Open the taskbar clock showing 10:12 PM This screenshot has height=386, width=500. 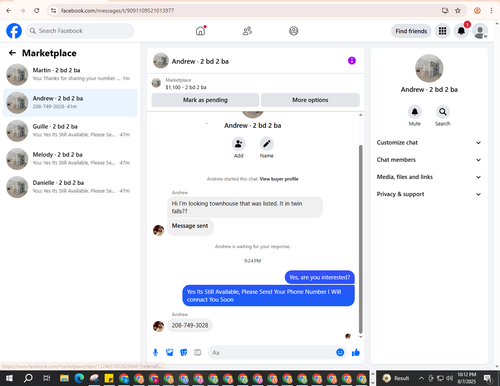[x=466, y=378]
